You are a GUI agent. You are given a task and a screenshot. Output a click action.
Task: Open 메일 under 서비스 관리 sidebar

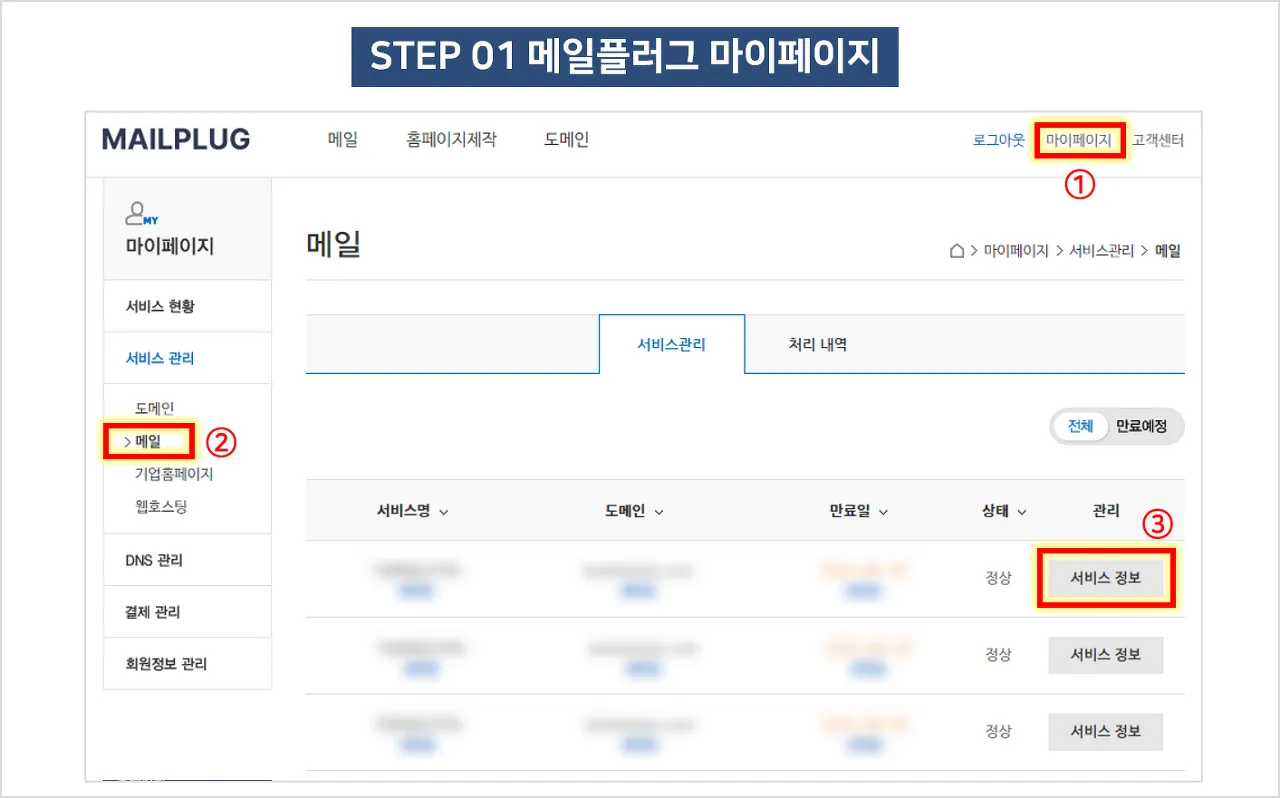click(148, 441)
